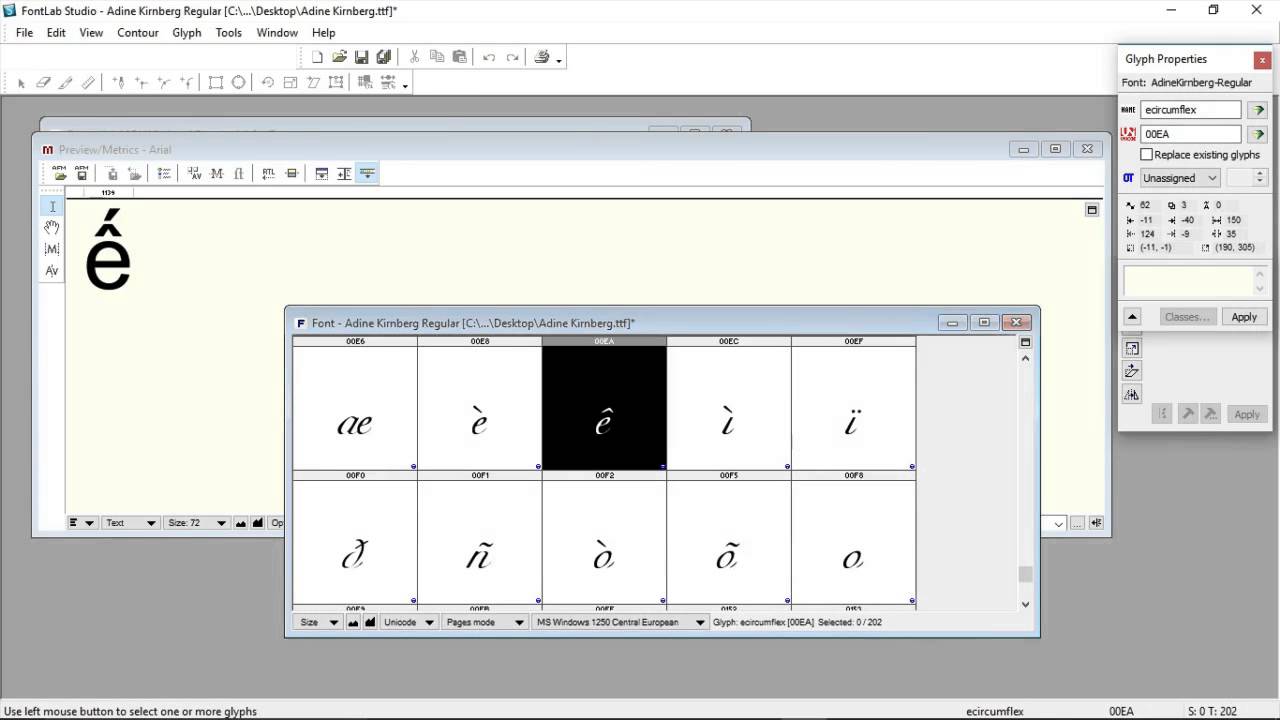Select the egrave glyph cell 00E8
Screen dimensions: 1280x720
(x=480, y=408)
